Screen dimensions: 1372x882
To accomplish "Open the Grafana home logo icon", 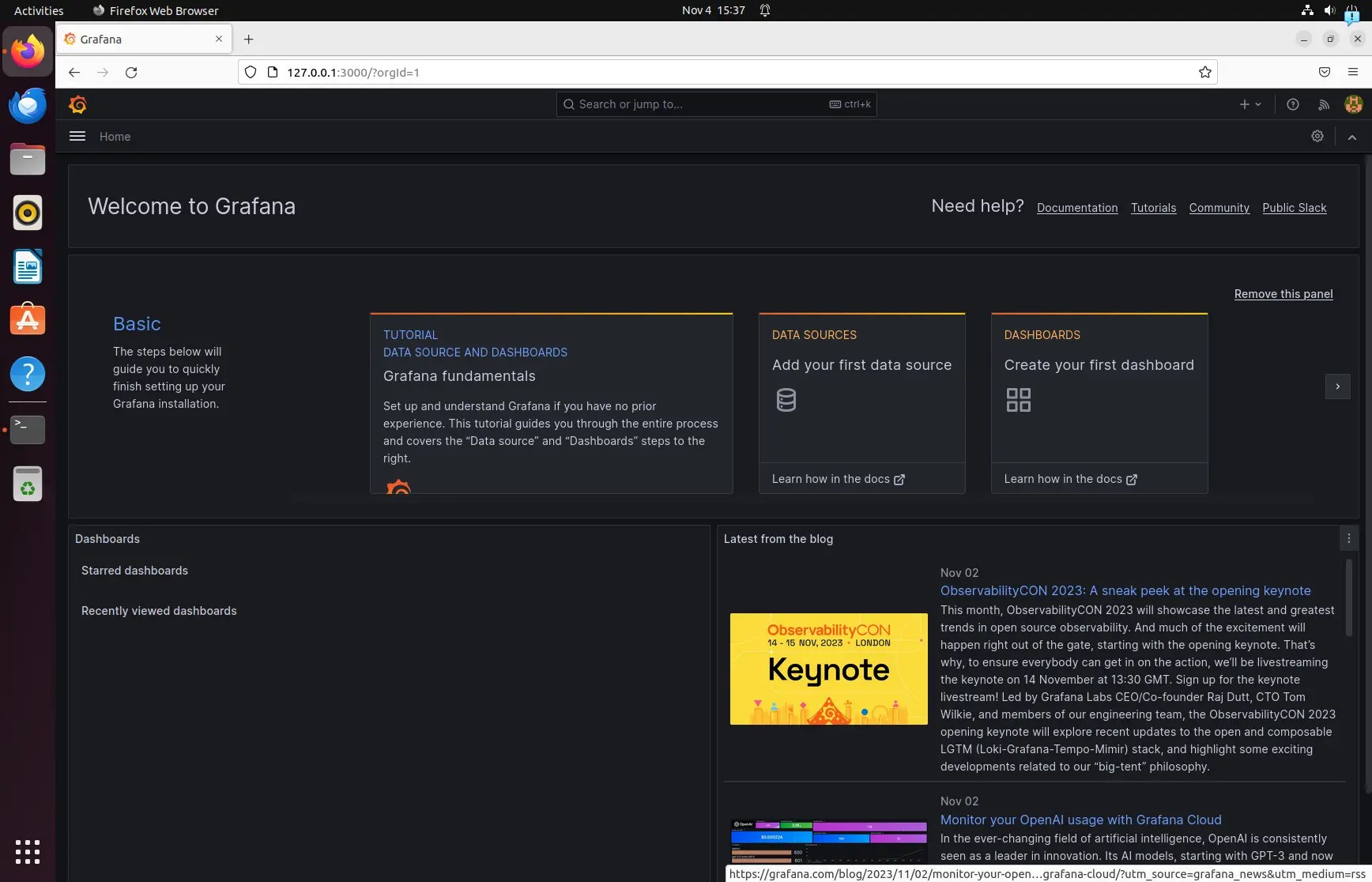I will (x=78, y=104).
